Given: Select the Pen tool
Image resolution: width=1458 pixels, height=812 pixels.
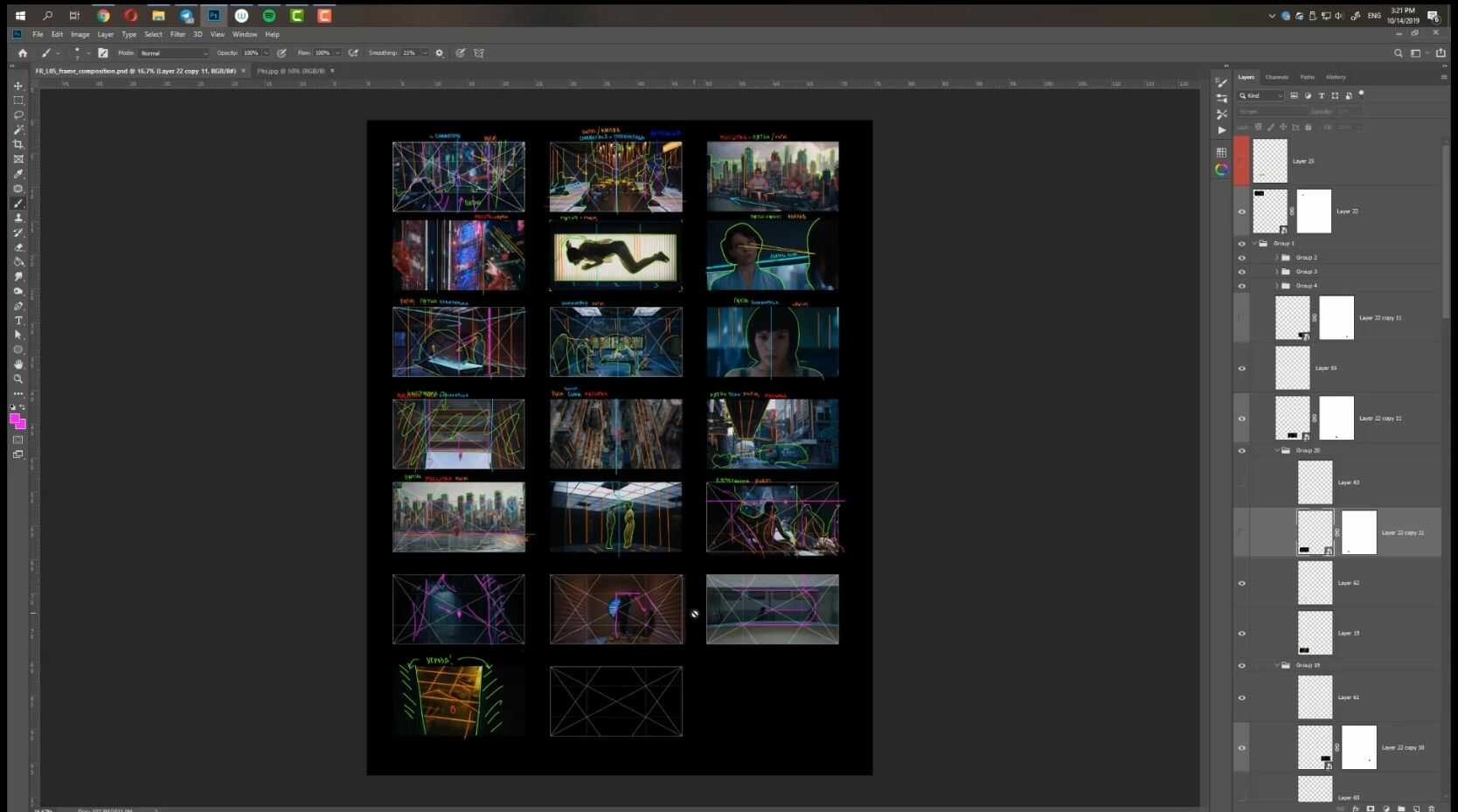Looking at the screenshot, I should point(17,306).
